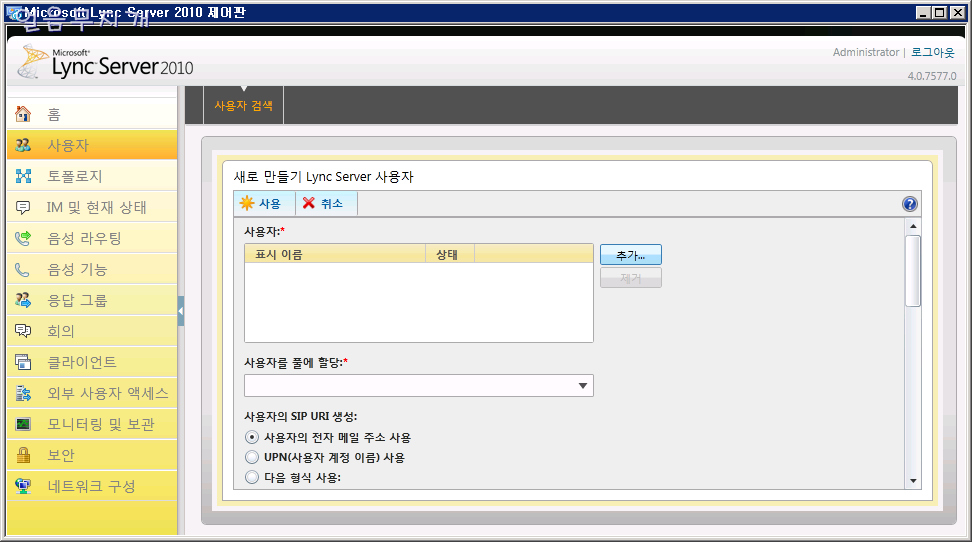
Task: Click the Conferencing chat bubbles icon
Action: click(23, 331)
